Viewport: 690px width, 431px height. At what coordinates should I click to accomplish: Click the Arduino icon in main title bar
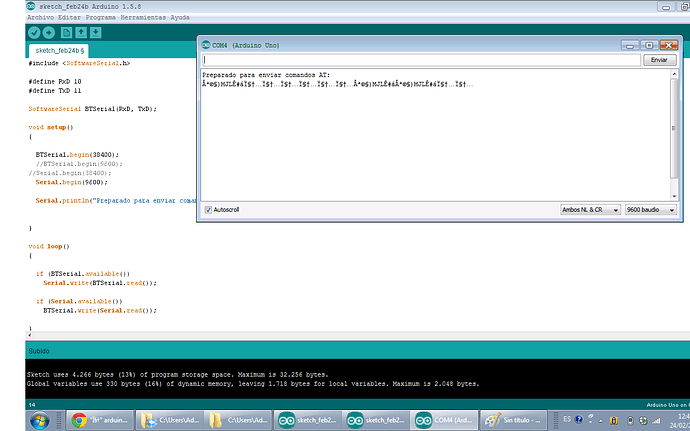click(x=31, y=6)
